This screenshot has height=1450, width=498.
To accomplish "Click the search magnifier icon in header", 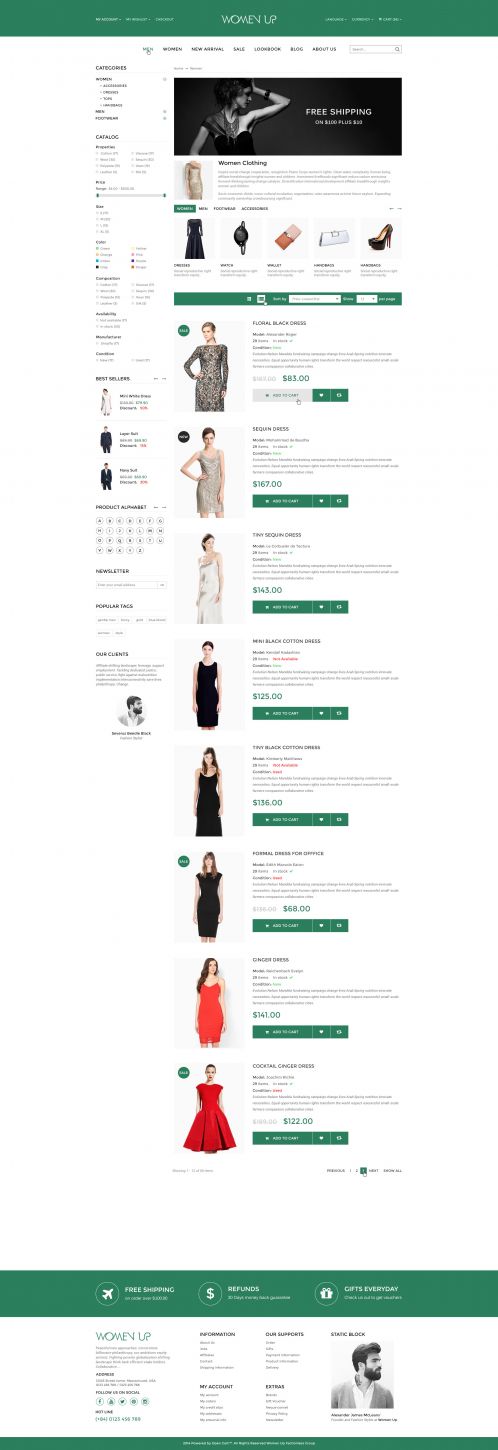I will pyautogui.click(x=397, y=48).
